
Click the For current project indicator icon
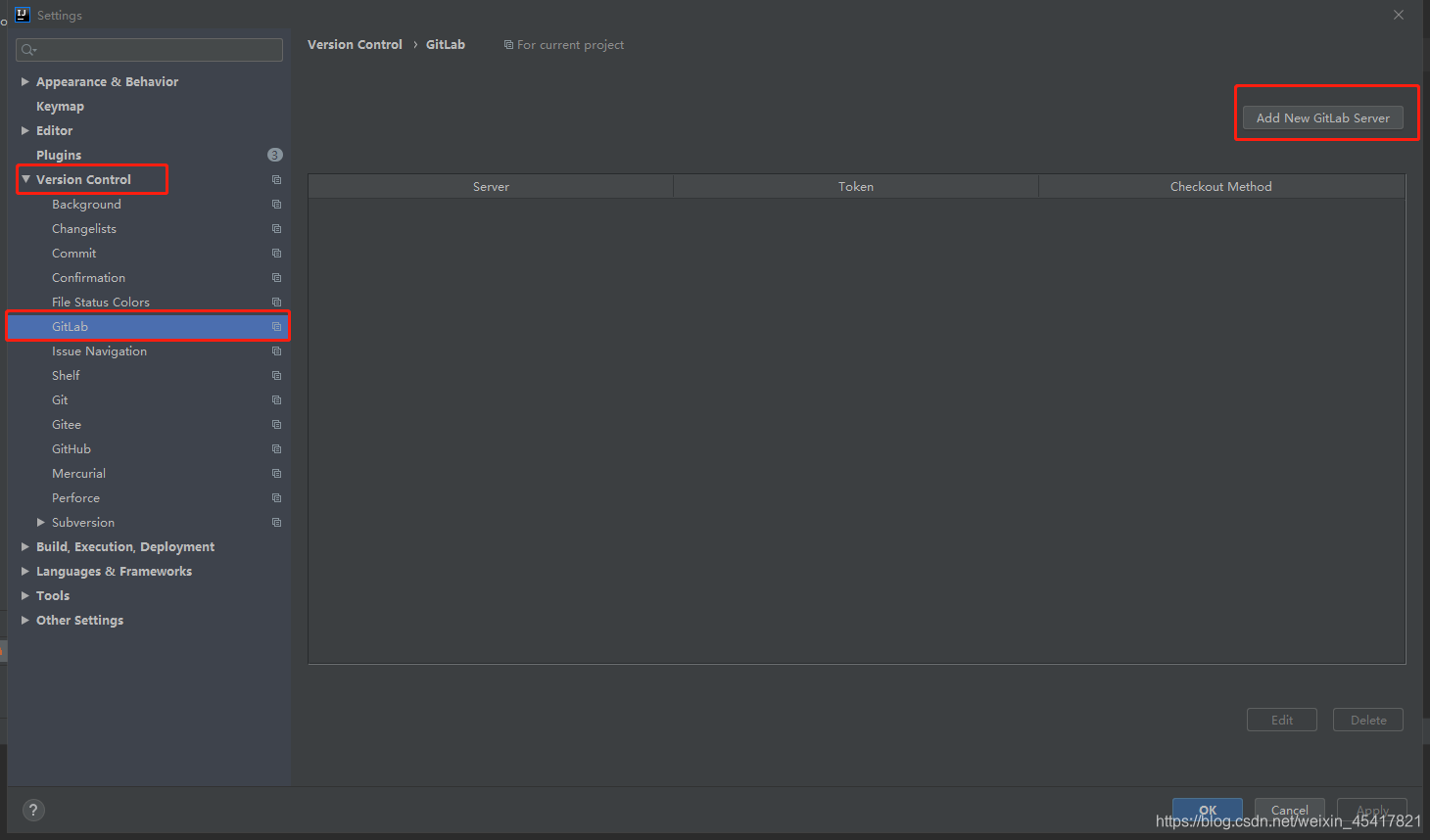(x=508, y=45)
